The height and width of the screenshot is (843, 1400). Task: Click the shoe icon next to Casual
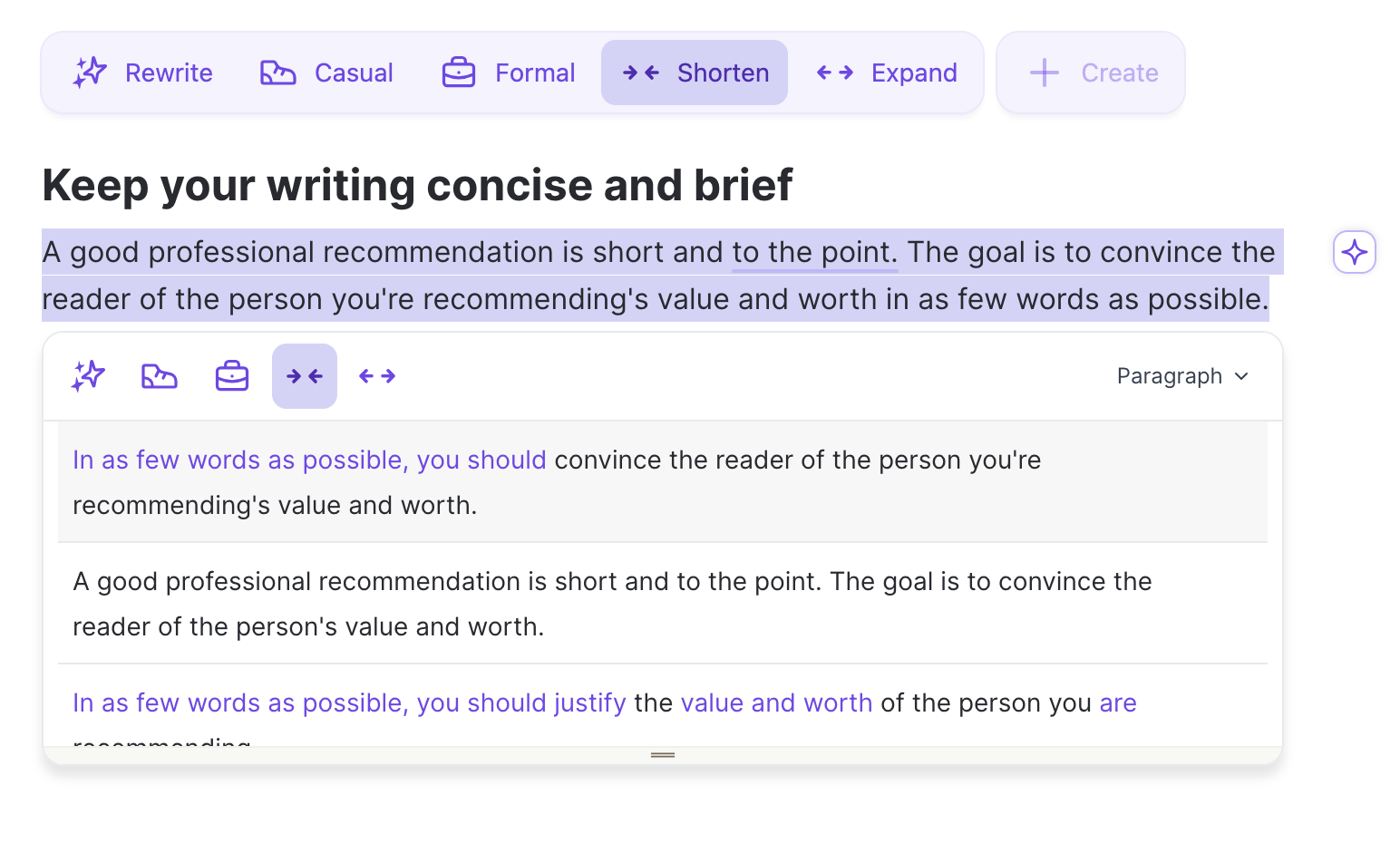coord(277,73)
